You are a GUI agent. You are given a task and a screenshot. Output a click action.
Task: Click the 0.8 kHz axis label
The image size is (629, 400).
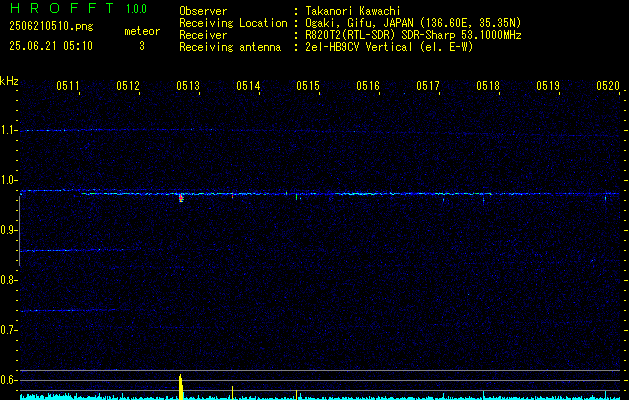point(8,280)
